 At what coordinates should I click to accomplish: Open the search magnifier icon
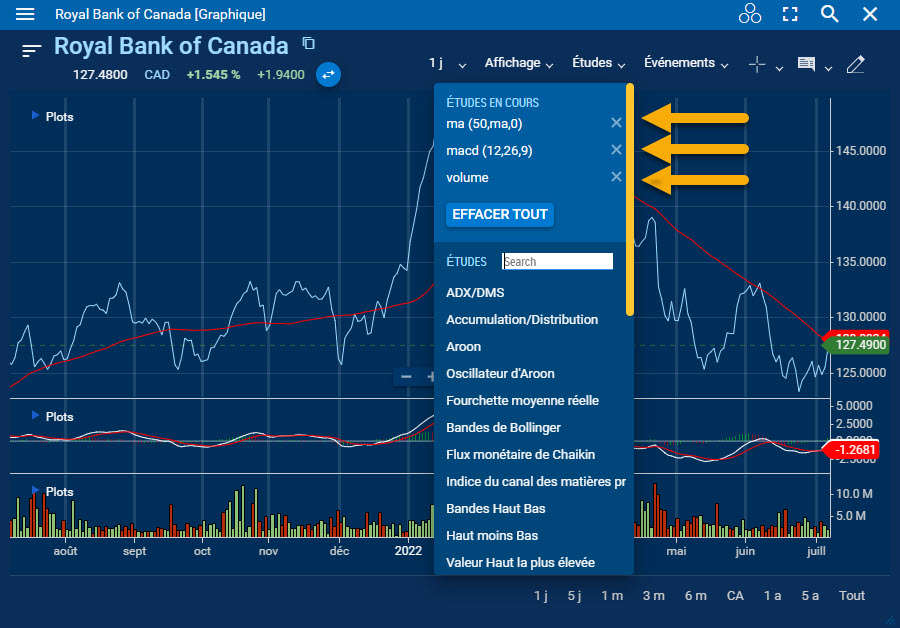pos(829,14)
